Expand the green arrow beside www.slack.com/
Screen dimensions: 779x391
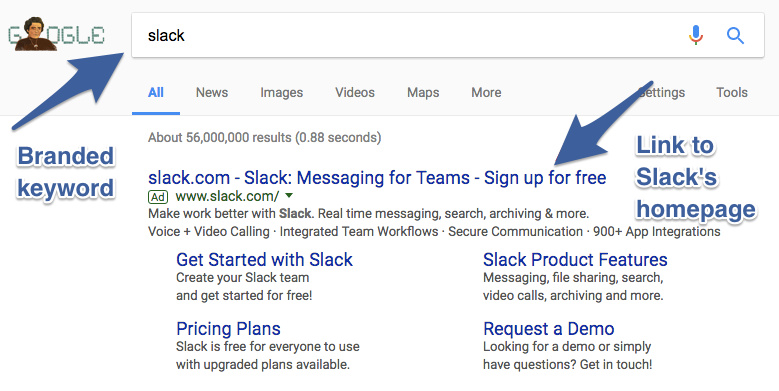point(289,196)
